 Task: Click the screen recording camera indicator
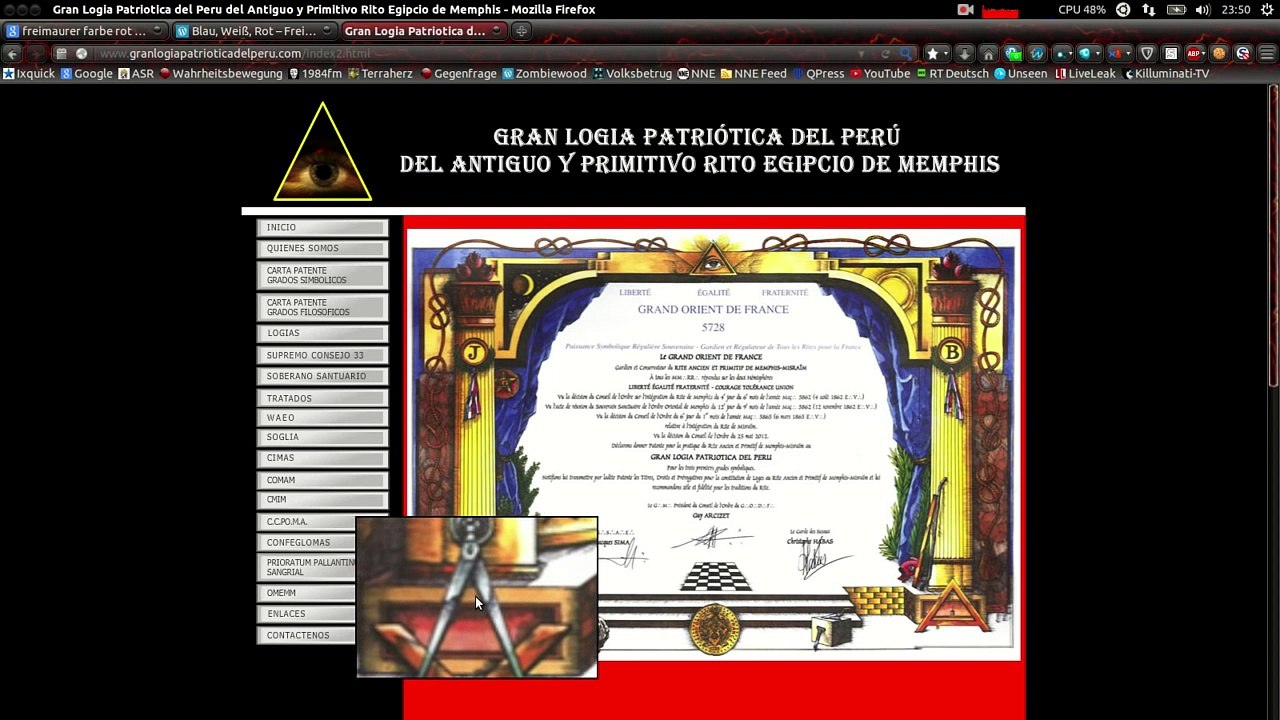[x=965, y=10]
